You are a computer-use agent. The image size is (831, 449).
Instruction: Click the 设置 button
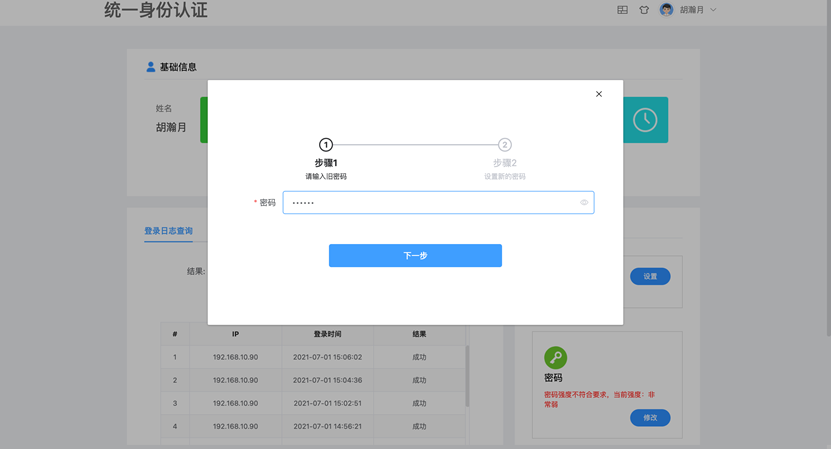[x=650, y=276]
